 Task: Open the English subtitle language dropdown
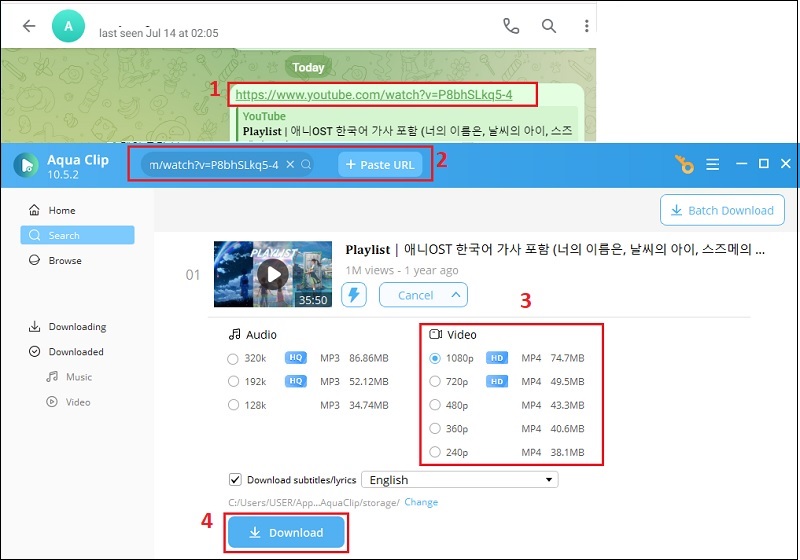tap(460, 480)
